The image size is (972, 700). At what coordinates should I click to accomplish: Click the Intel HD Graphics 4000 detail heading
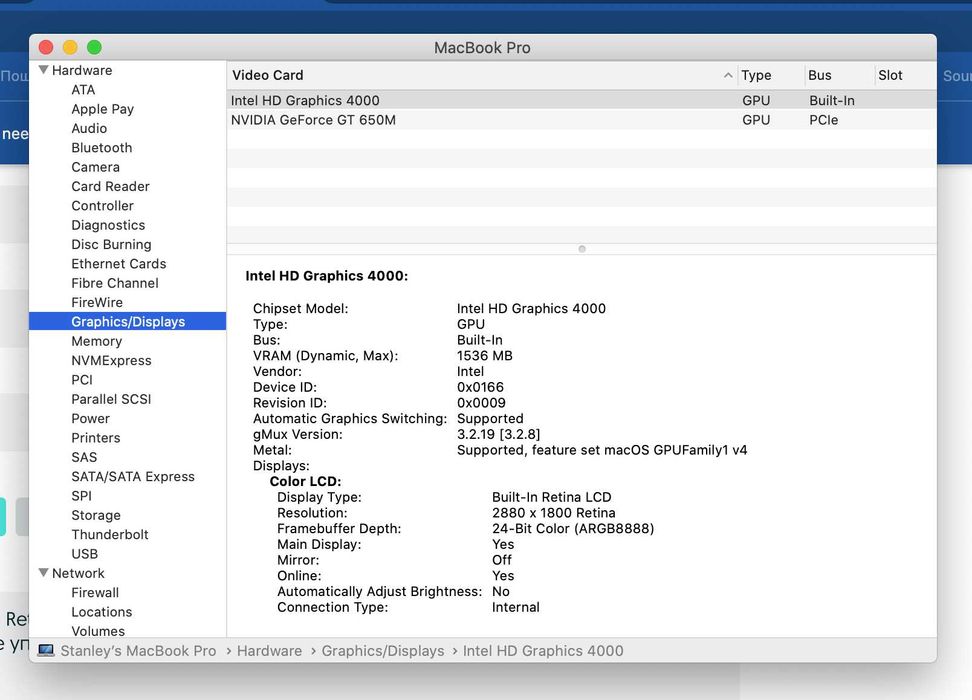(327, 276)
